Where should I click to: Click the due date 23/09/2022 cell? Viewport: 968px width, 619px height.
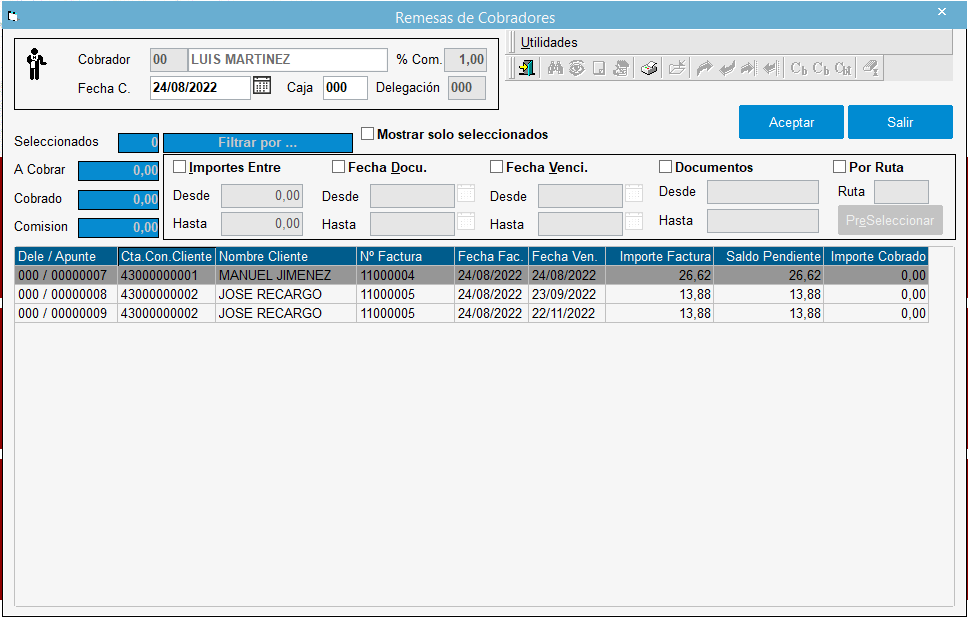pyautogui.click(x=567, y=294)
